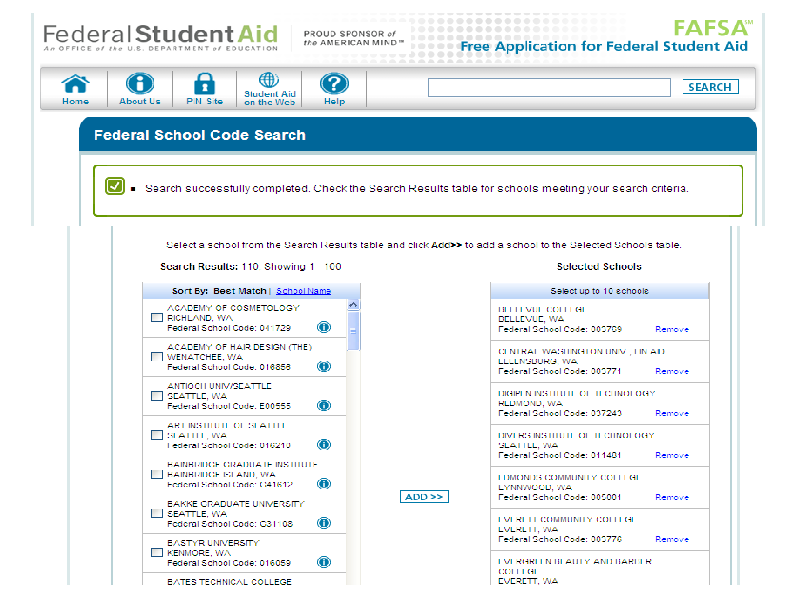Check the Bastyr University checkbox
Image resolution: width=800 pixels, height=600 pixels.
pyautogui.click(x=157, y=553)
